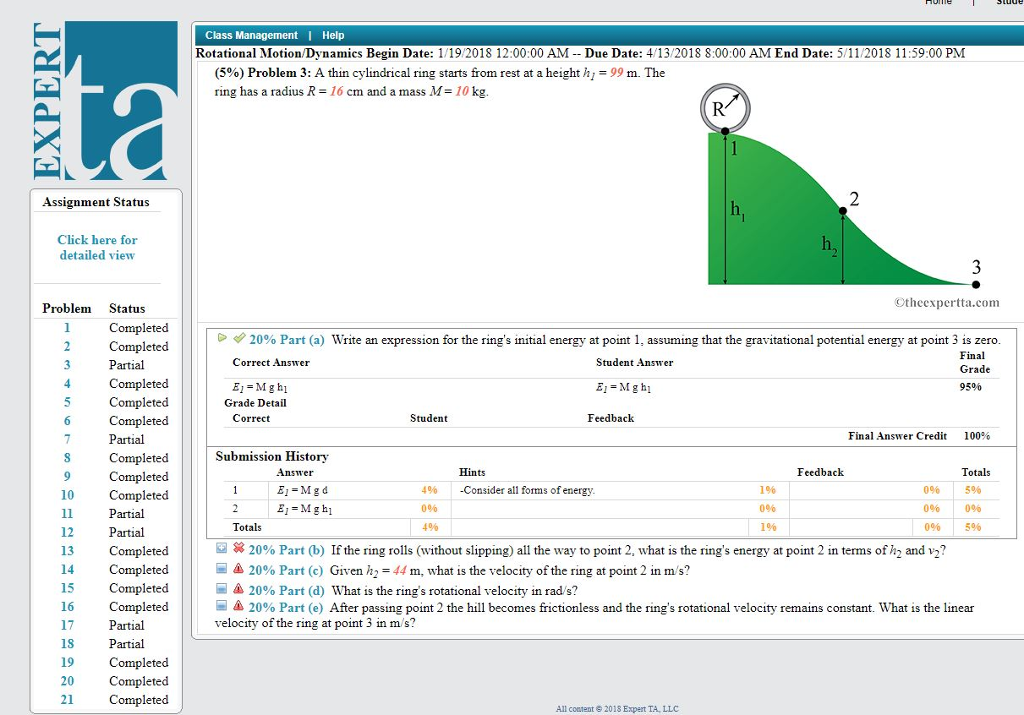Image resolution: width=1024 pixels, height=715 pixels.
Task: Toggle the collapsed-state box icon before Part (c)
Action: point(222,570)
